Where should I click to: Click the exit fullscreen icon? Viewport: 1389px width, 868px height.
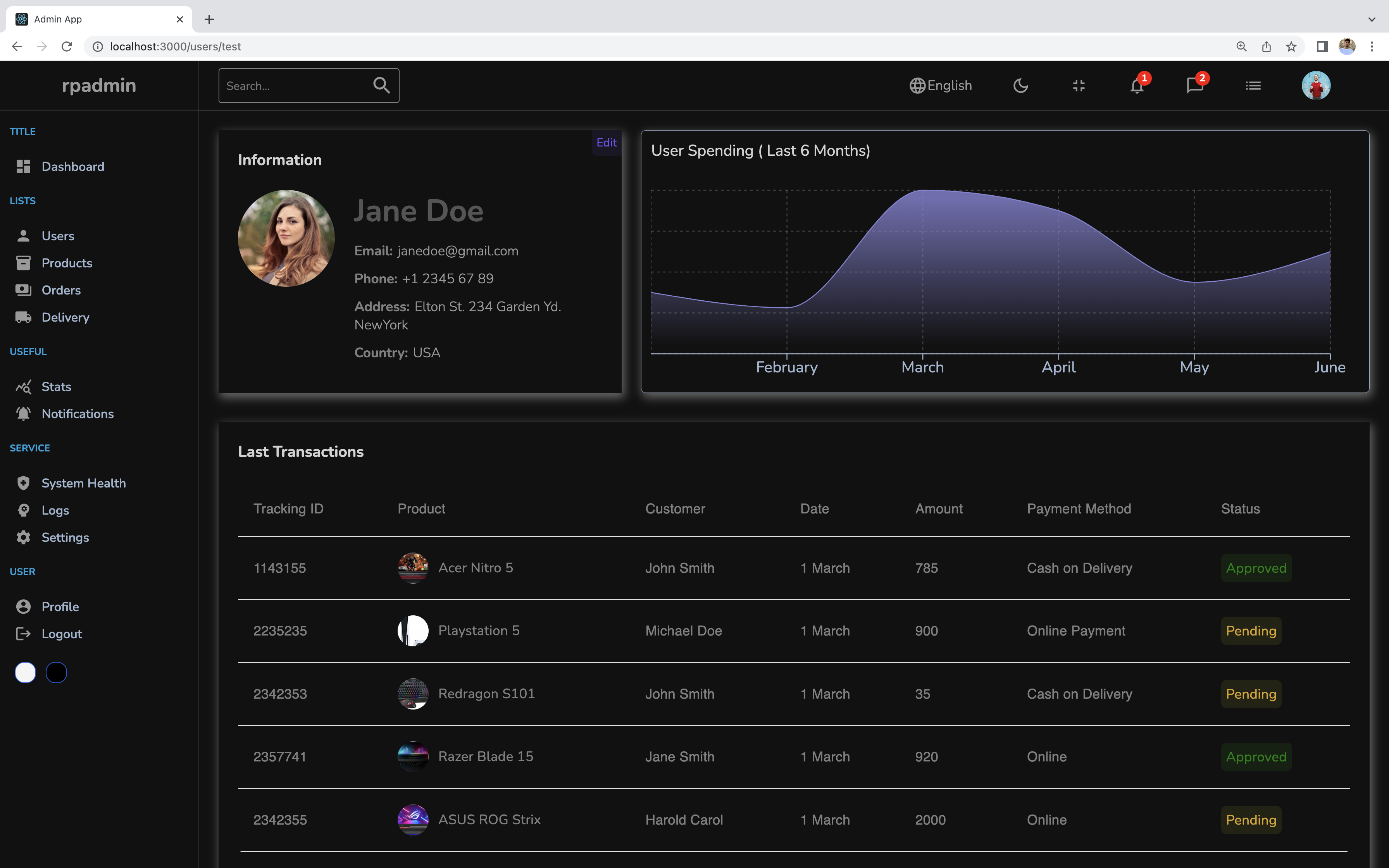coord(1079,86)
